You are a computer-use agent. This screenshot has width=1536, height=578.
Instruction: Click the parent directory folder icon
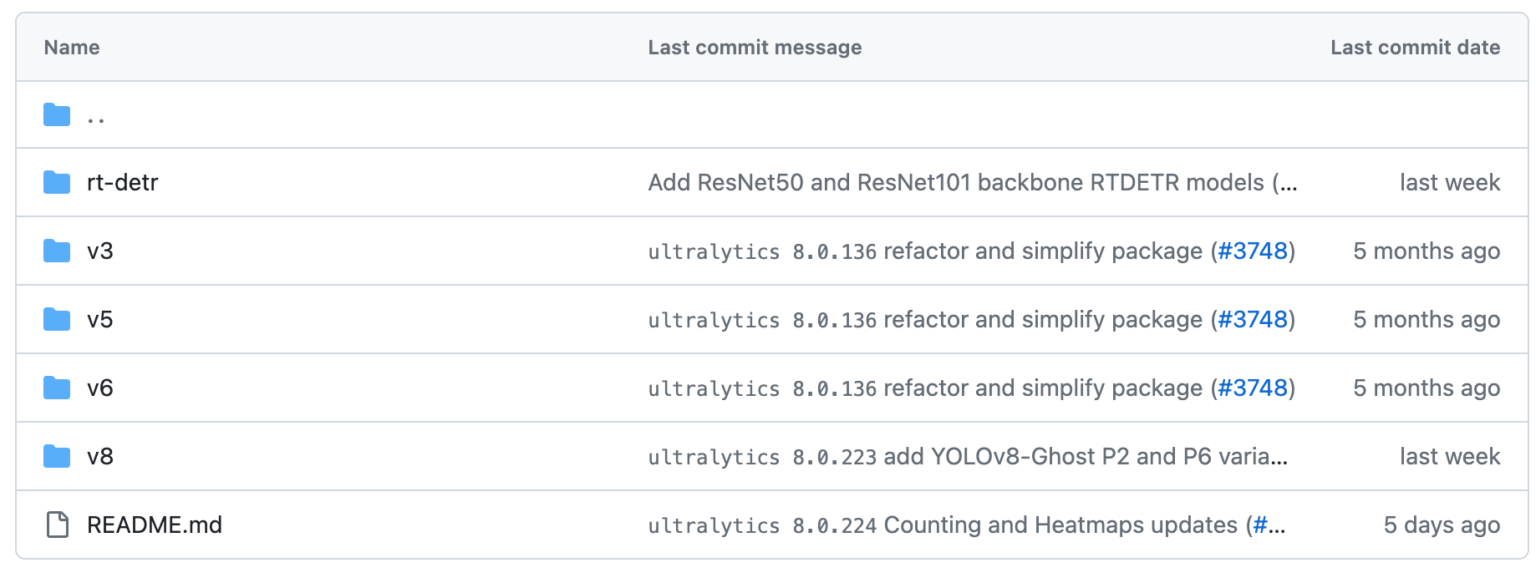57,116
